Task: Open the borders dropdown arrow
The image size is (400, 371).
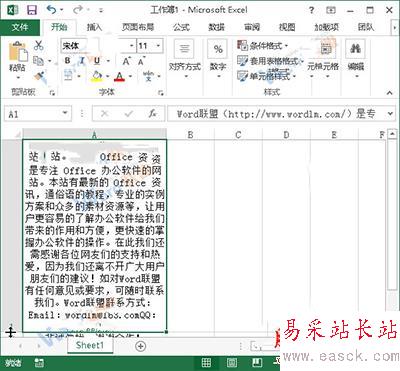Action: click(x=79, y=76)
